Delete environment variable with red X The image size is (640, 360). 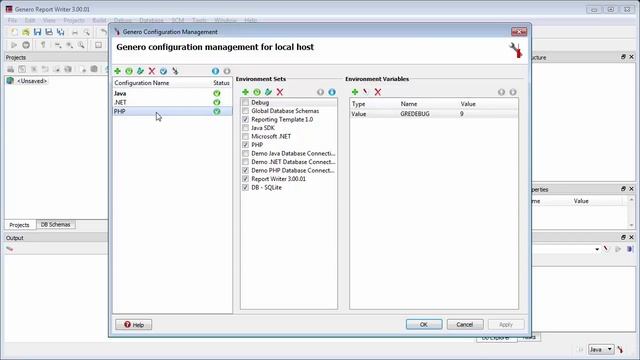tap(378, 92)
